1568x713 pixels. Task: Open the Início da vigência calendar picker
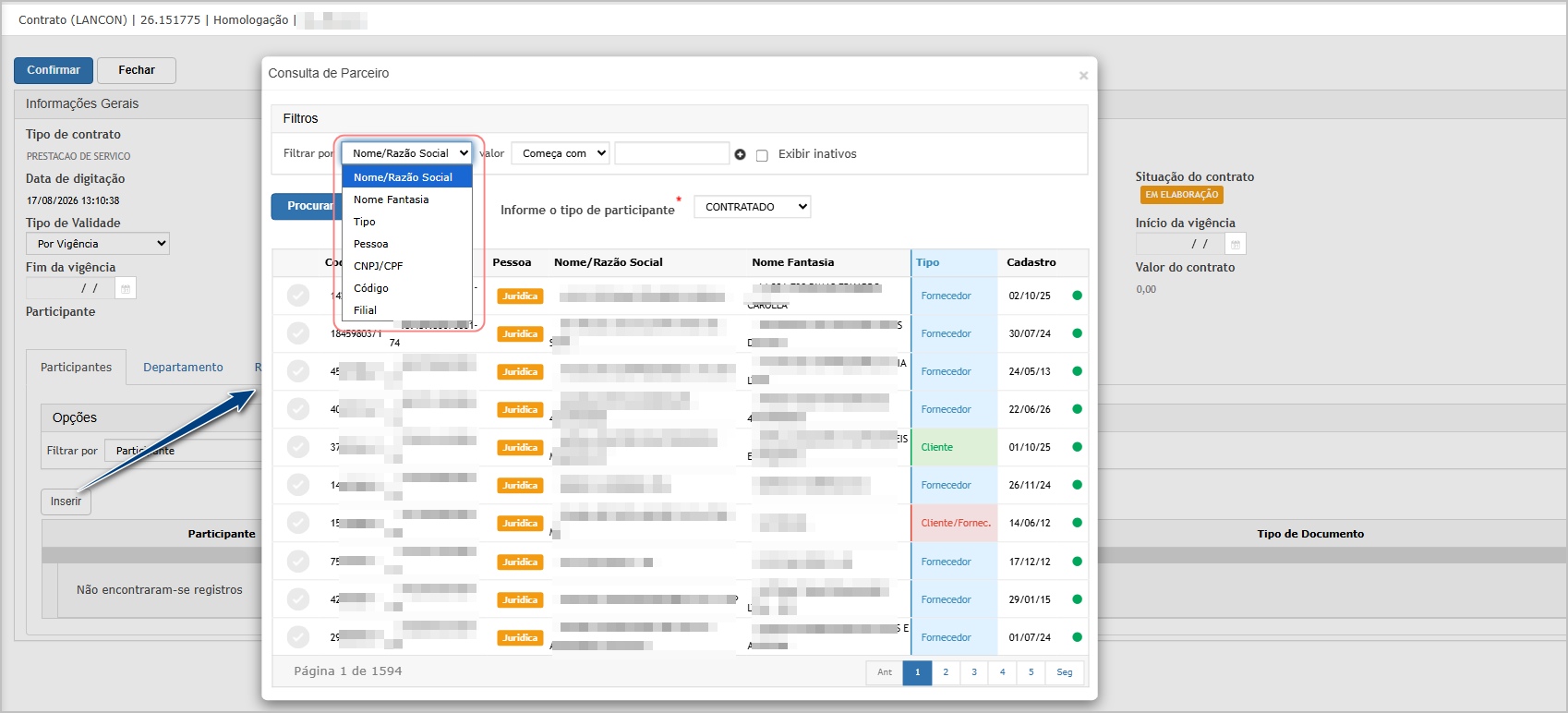point(1236,244)
